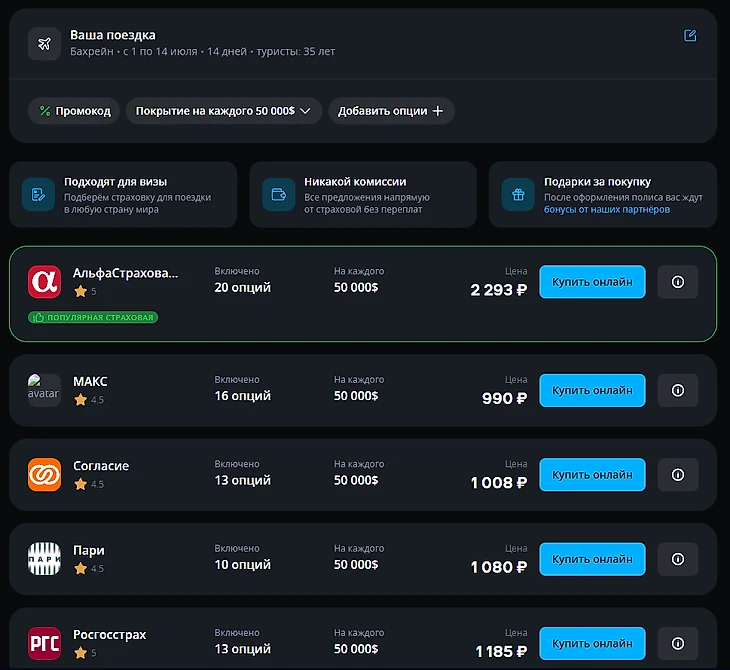Click the Пари company logo
This screenshot has height=670, width=730.
(44, 559)
